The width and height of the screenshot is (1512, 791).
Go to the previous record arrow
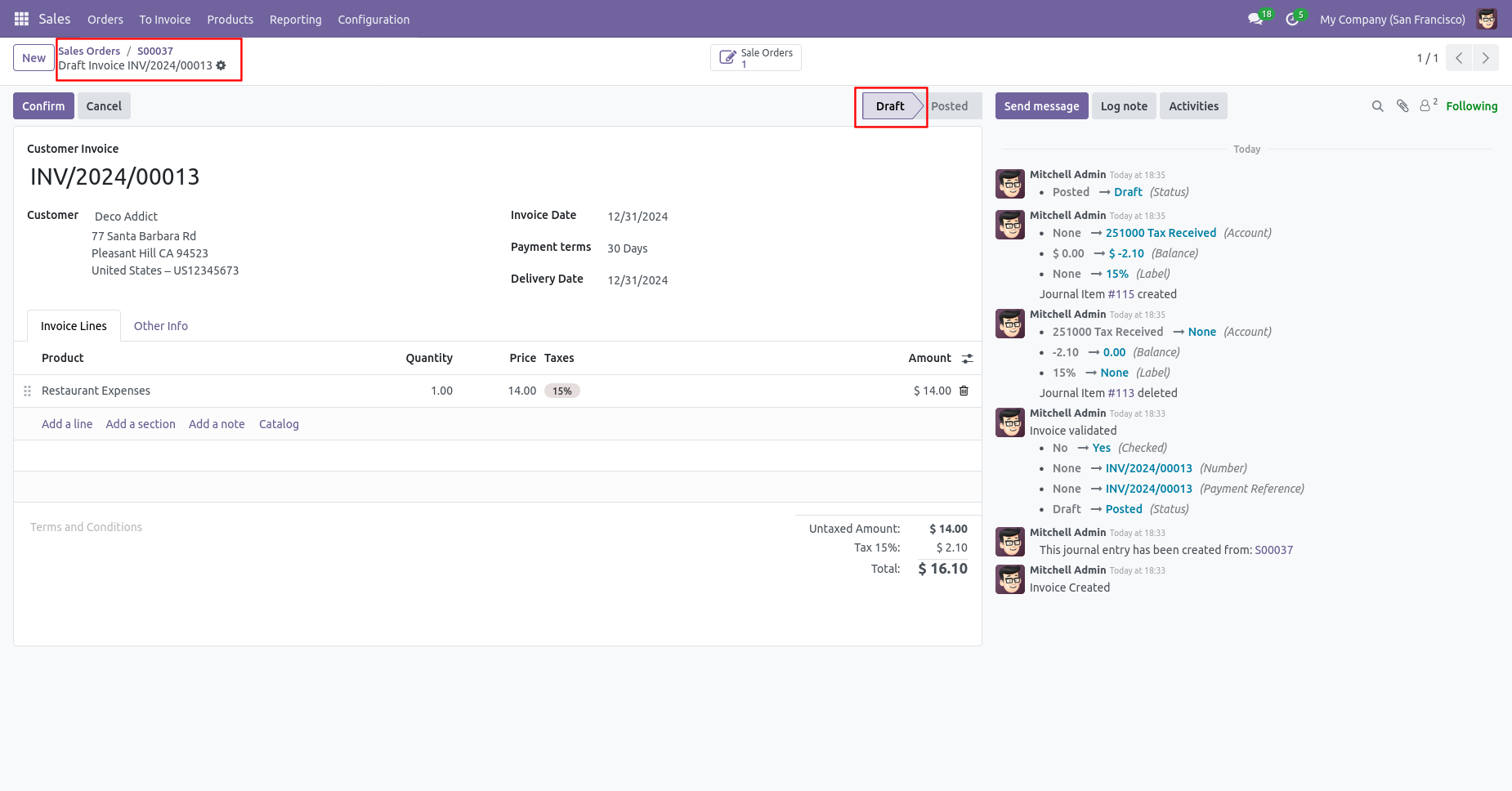point(1459,58)
